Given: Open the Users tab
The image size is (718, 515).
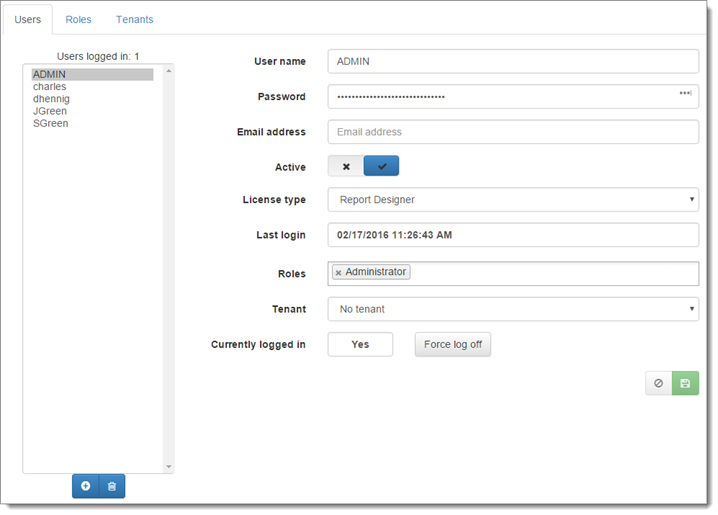Looking at the screenshot, I should pos(28,20).
